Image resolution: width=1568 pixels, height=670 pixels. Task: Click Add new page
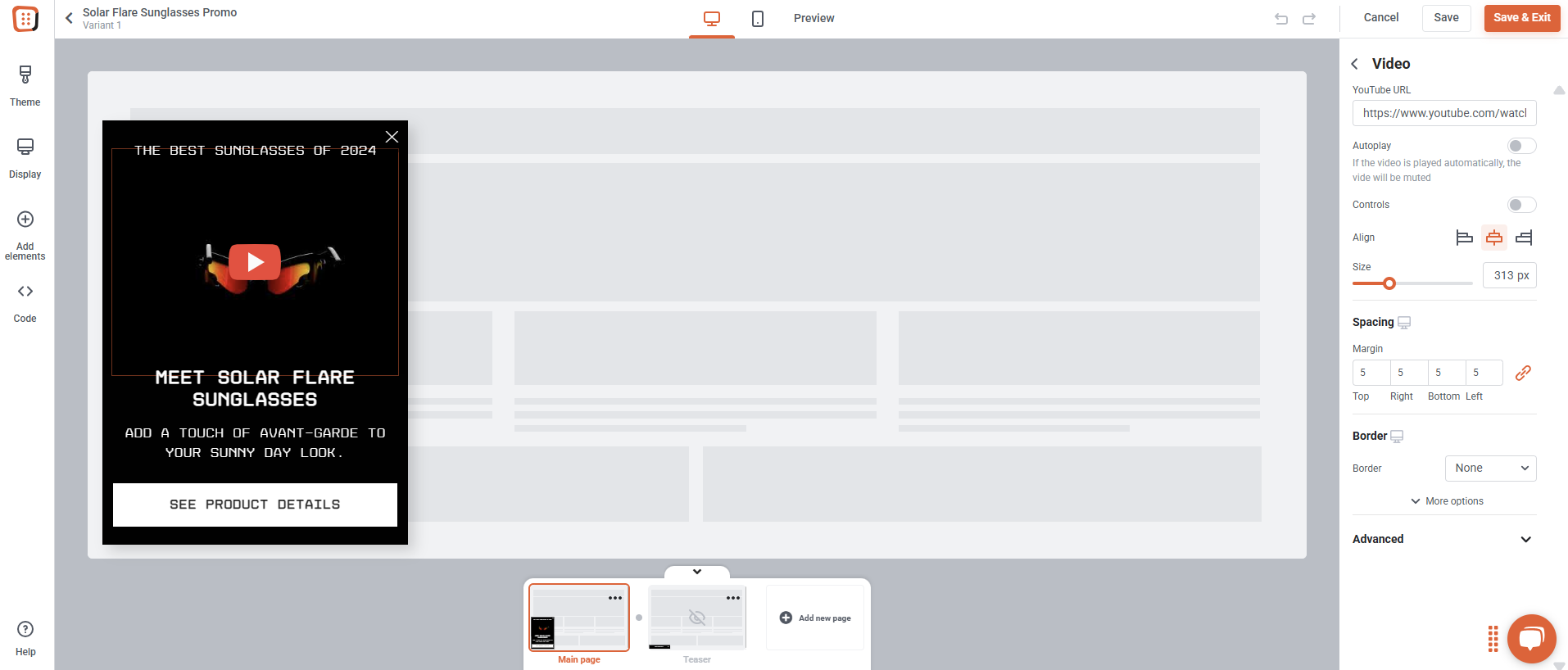point(815,618)
